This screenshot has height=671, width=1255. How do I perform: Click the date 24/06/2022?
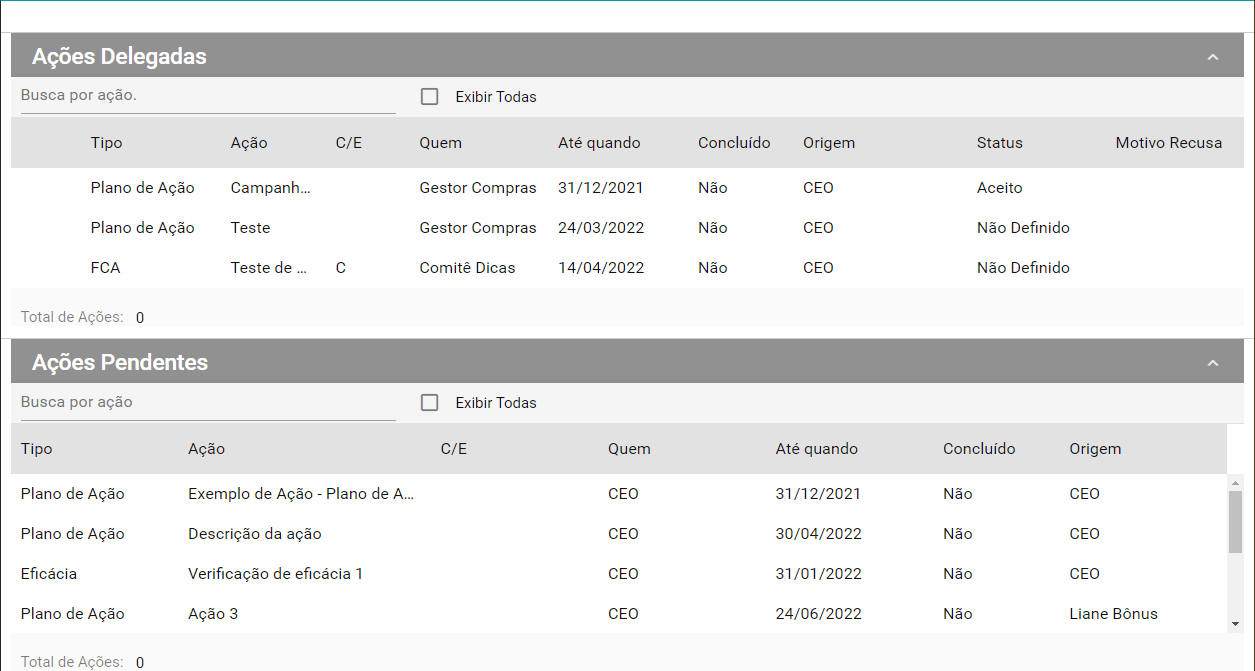[x=818, y=614]
